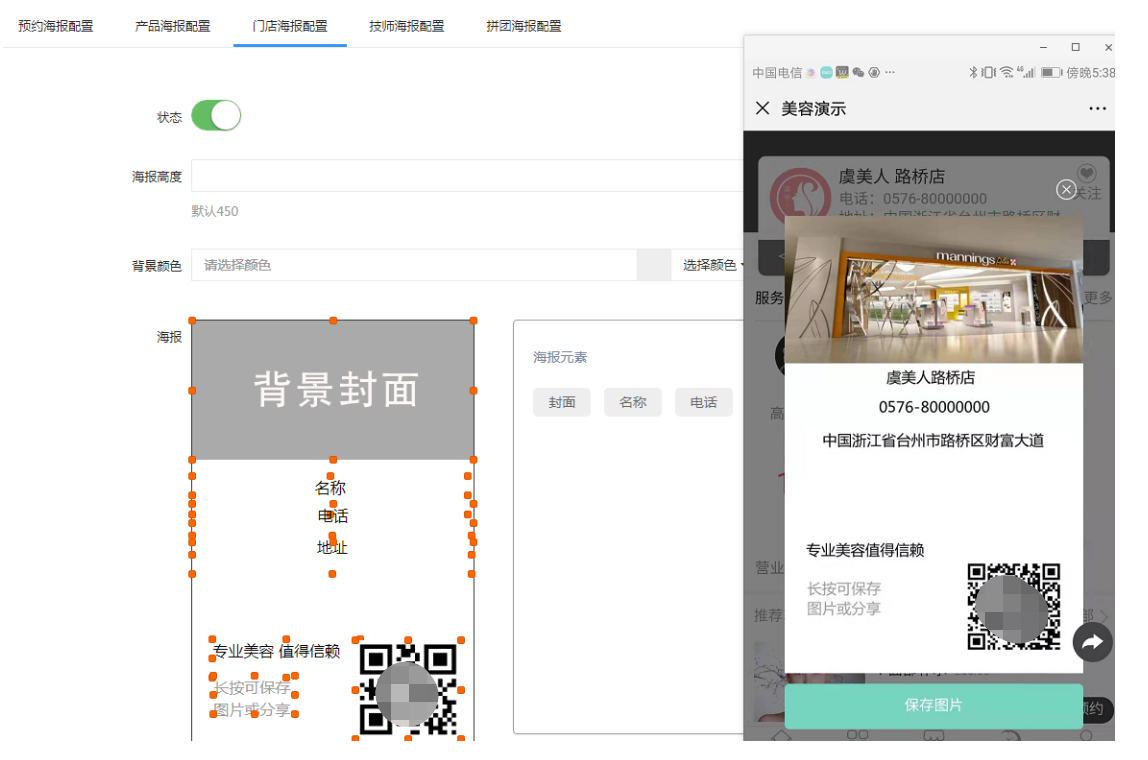Open the 选择颜色 dropdown

pyautogui.click(x=710, y=265)
